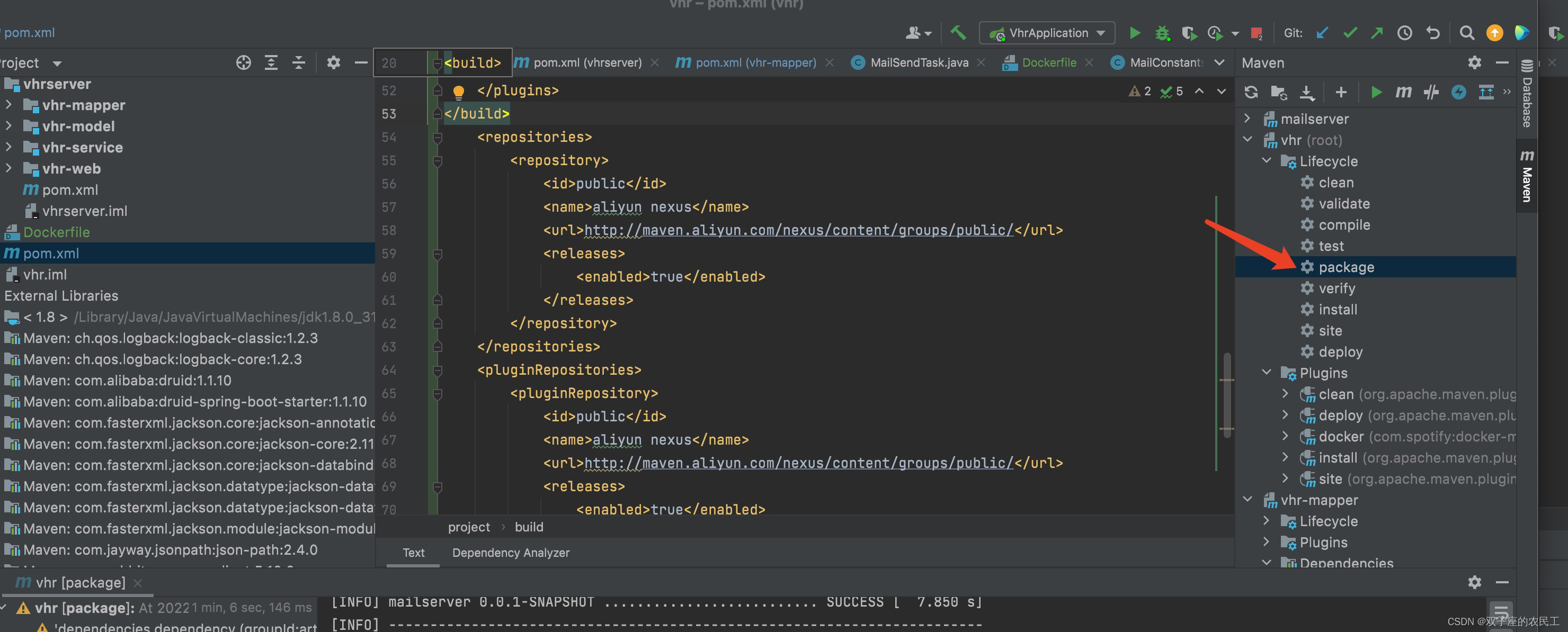Open the search everywhere magnifier icon
This screenshot has width=1568, height=632.
[1467, 33]
